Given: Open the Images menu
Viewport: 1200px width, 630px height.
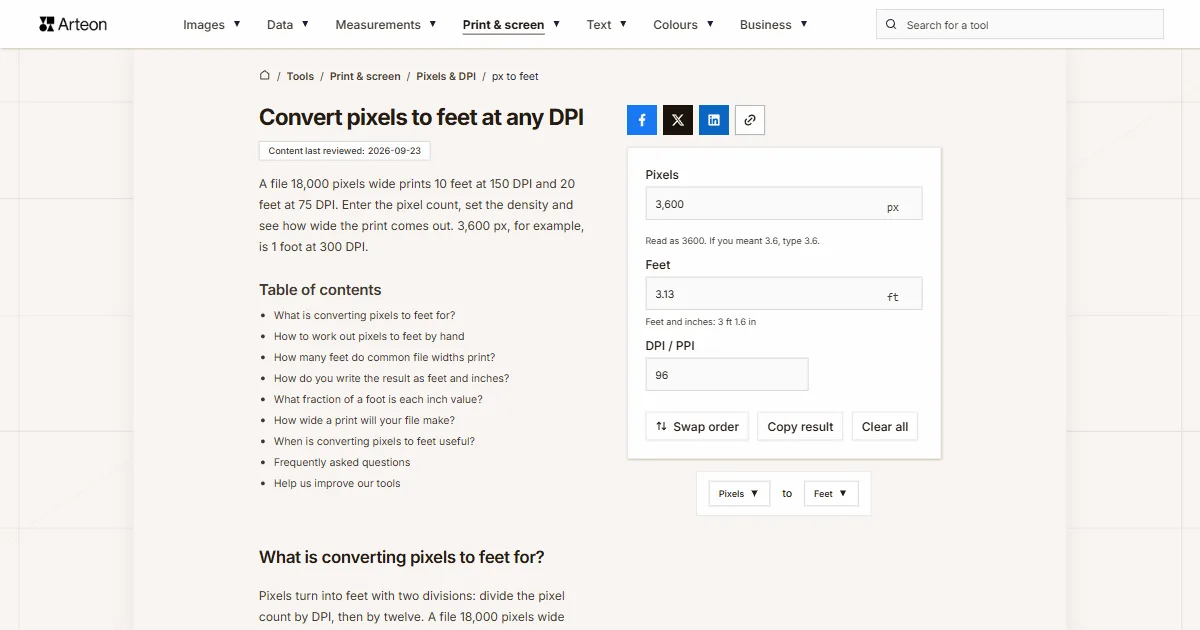Looking at the screenshot, I should tap(212, 25).
